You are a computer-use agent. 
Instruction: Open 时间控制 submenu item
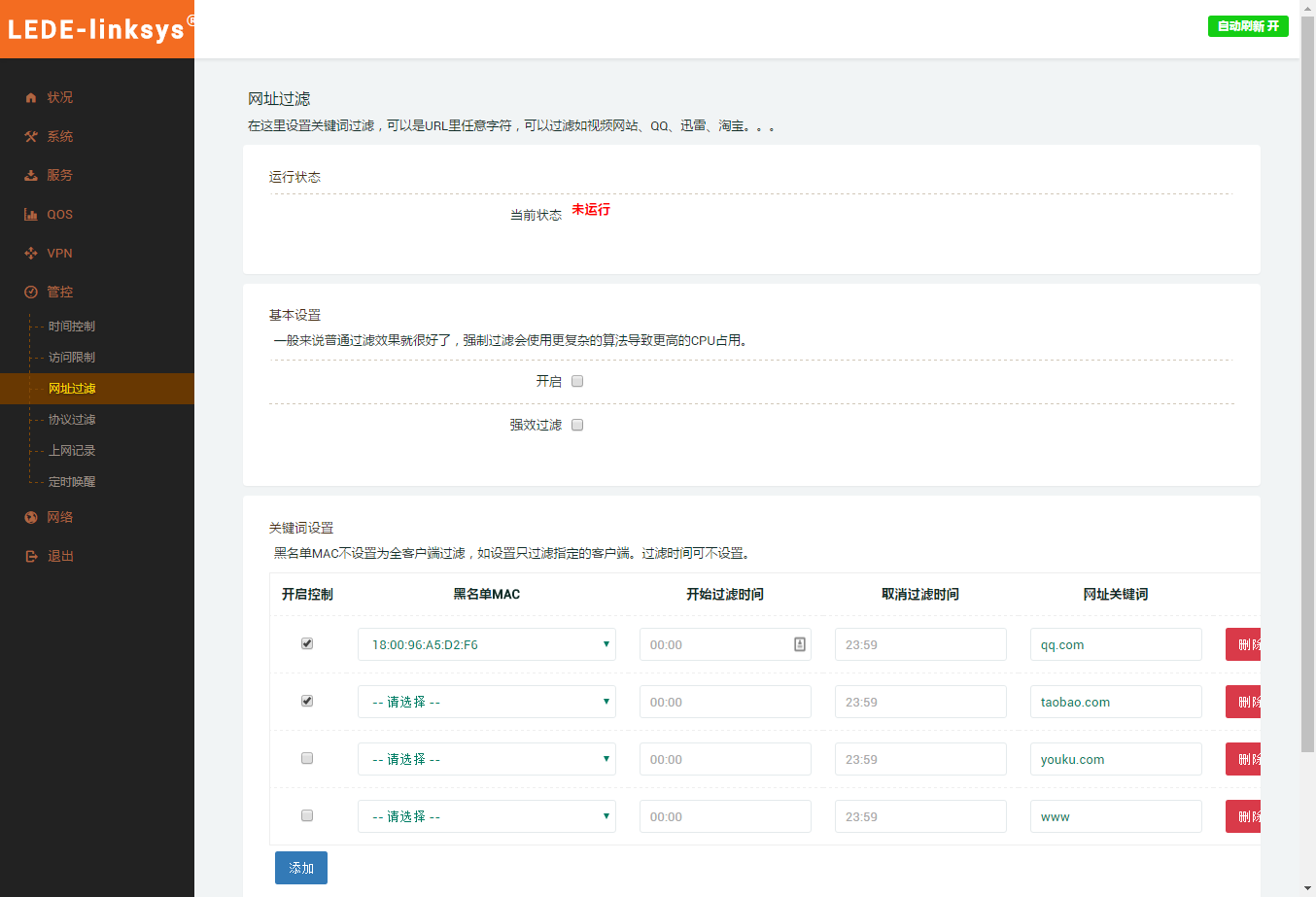pos(72,327)
